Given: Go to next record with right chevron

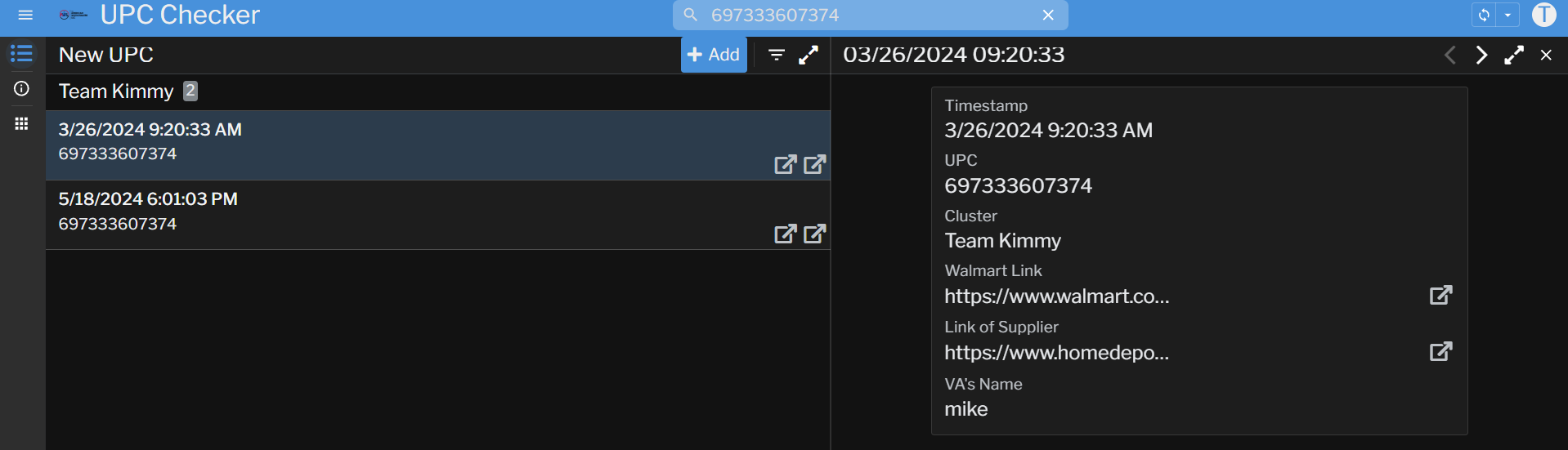Looking at the screenshot, I should click(1481, 55).
